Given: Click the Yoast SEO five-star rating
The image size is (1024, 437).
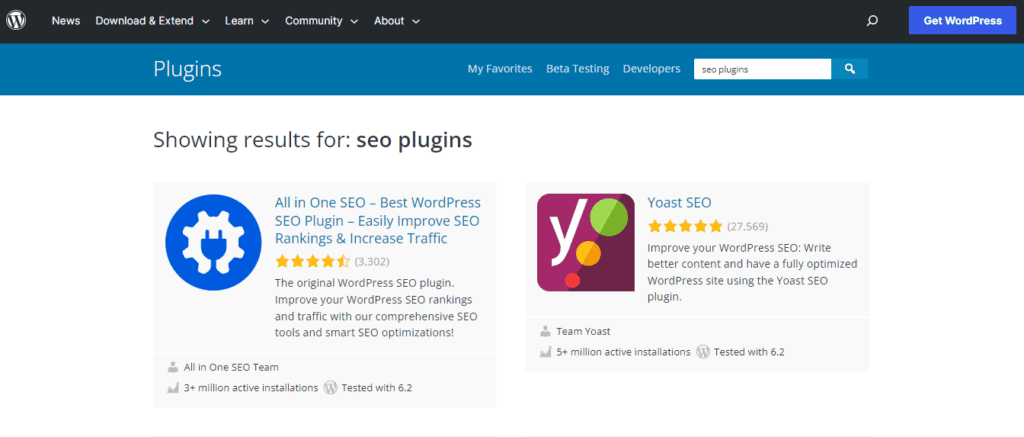Looking at the screenshot, I should [685, 226].
